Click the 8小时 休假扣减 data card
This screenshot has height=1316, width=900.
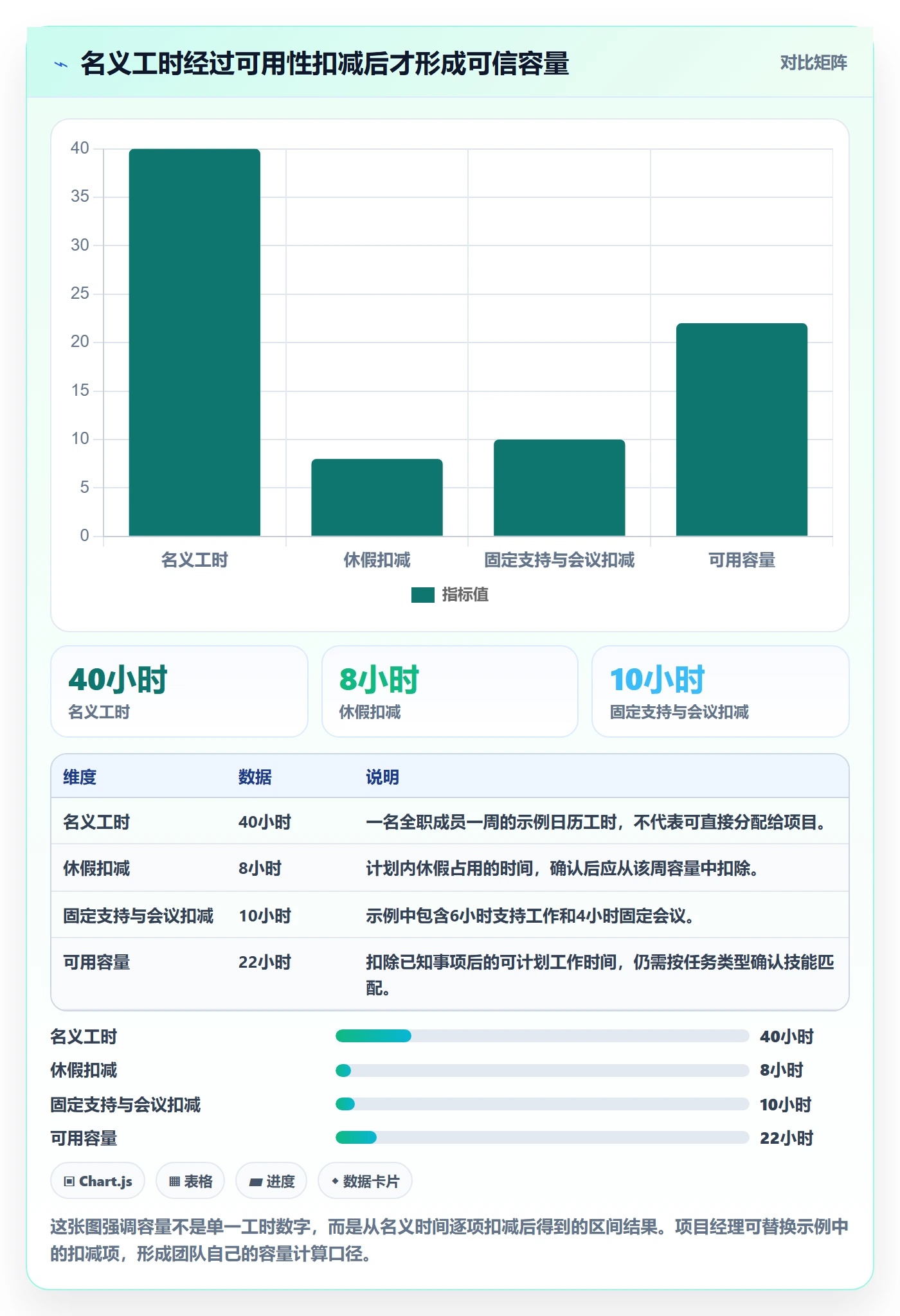point(450,691)
